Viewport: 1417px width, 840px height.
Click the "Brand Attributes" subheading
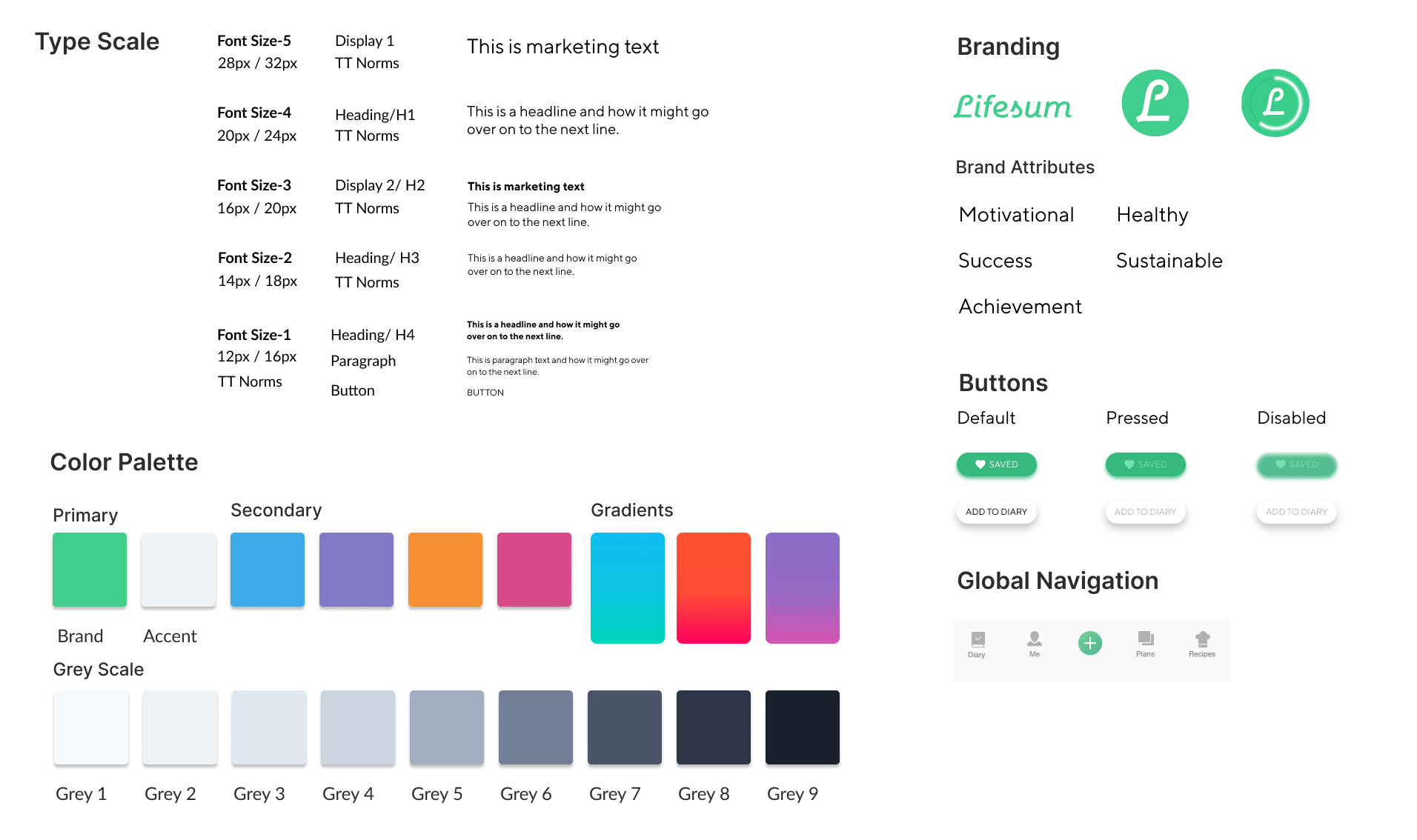click(1025, 167)
